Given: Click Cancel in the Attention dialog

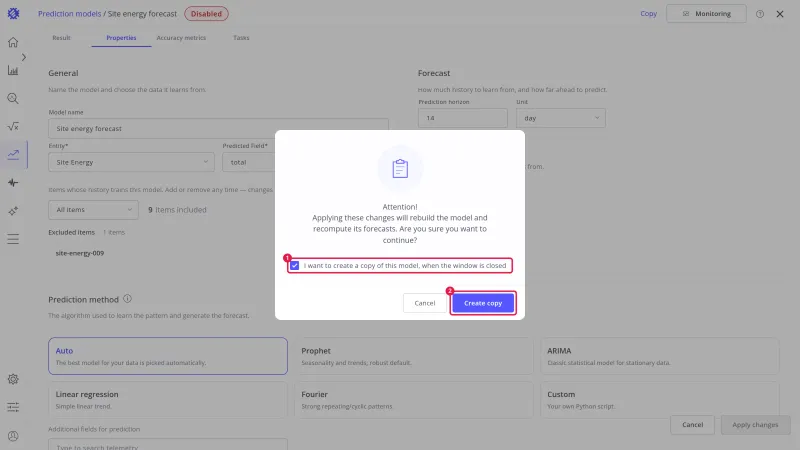Looking at the screenshot, I should [x=424, y=303].
